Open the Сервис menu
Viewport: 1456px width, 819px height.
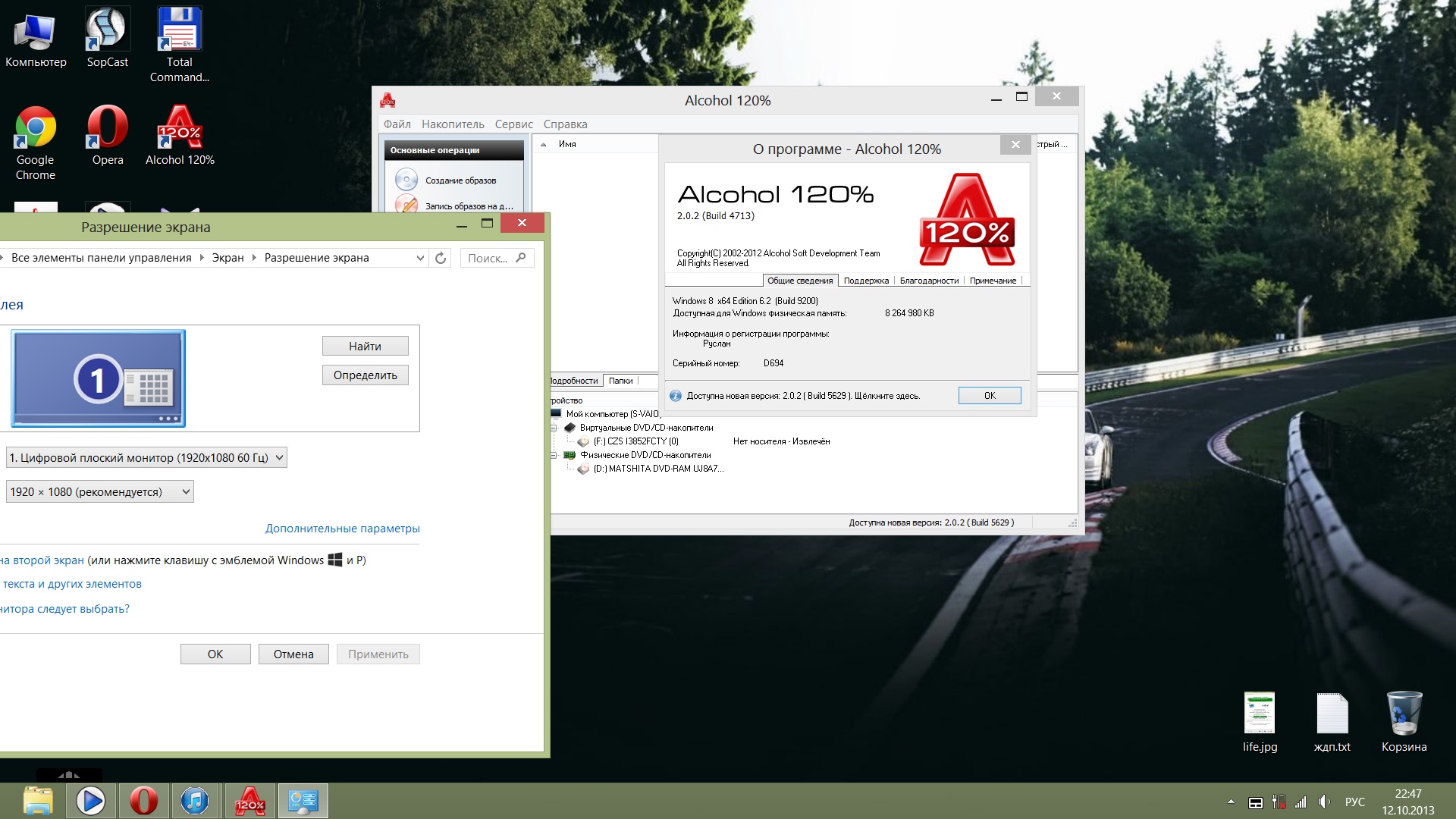tap(513, 124)
